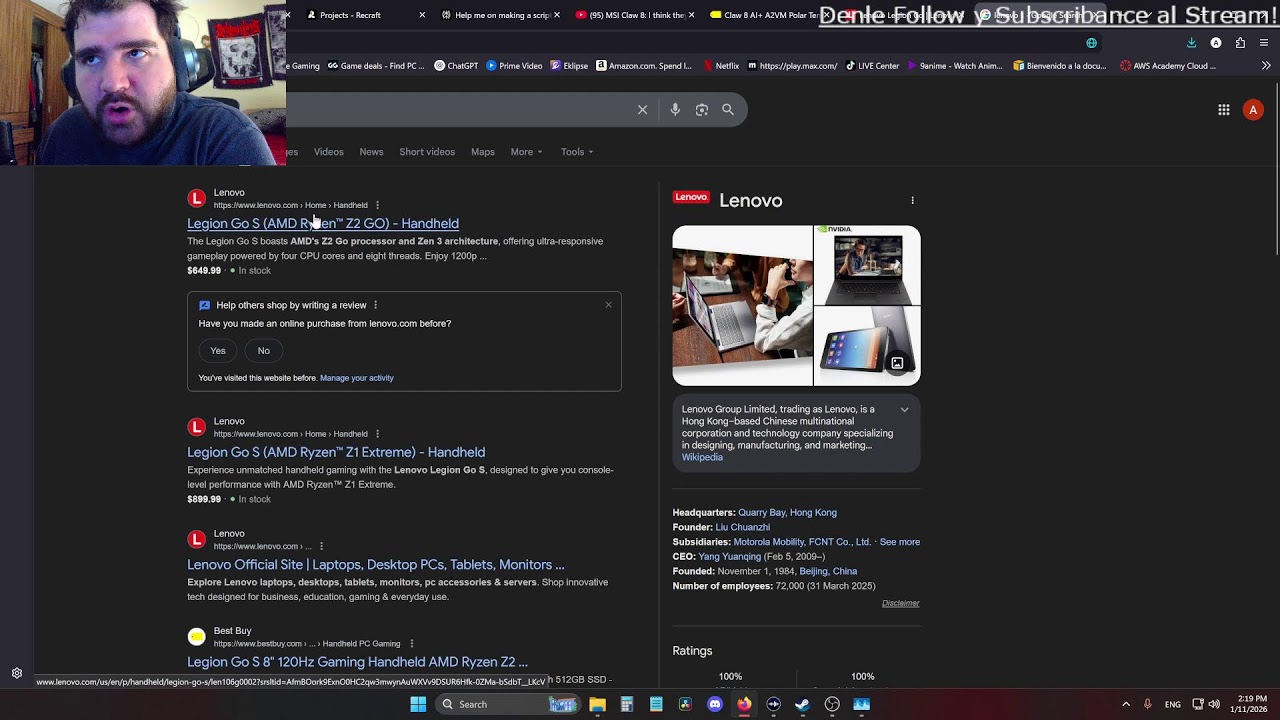This screenshot has width=1280, height=720.
Task: Open Calculator from the taskbar
Action: pyautogui.click(x=627, y=704)
